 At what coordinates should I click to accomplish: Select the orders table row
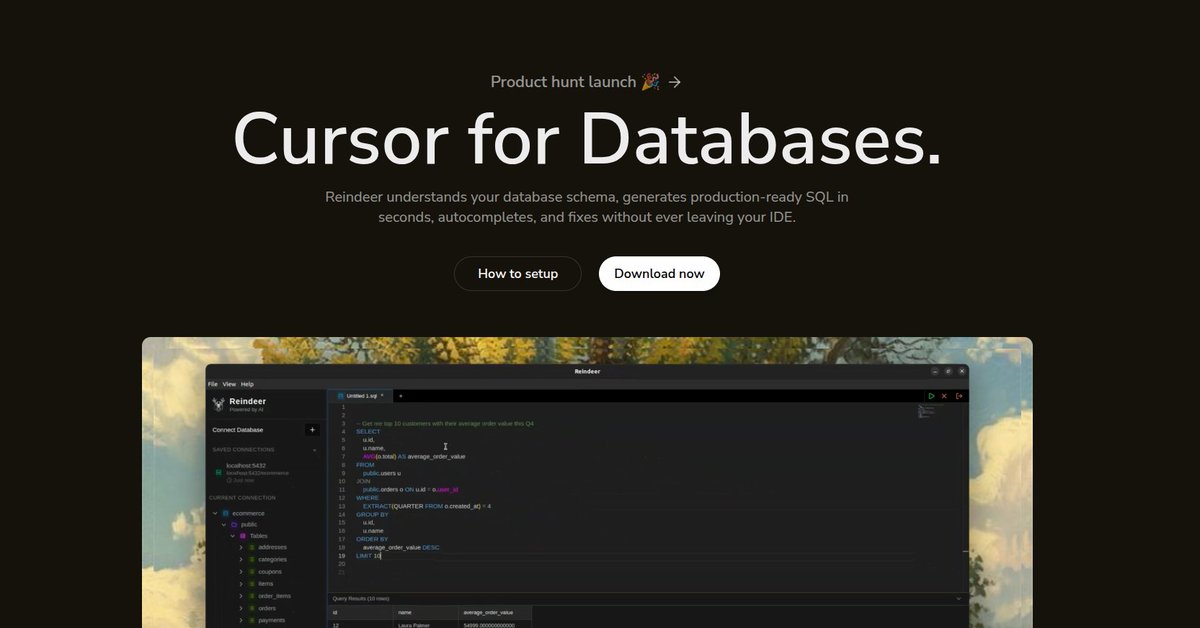click(268, 608)
